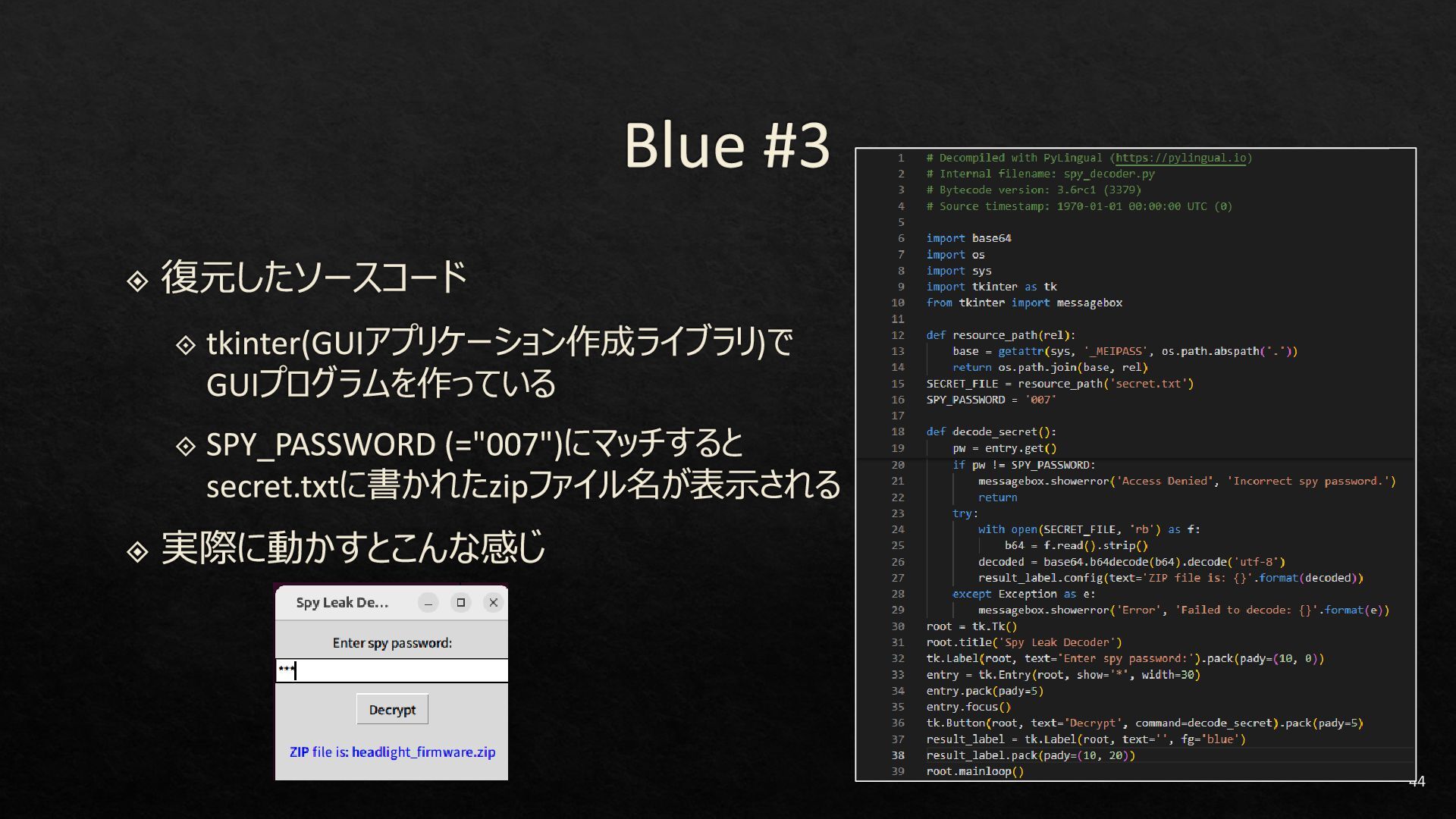Click the Enter spy password label
Viewport: 1456px width, 819px height.
[x=392, y=643]
